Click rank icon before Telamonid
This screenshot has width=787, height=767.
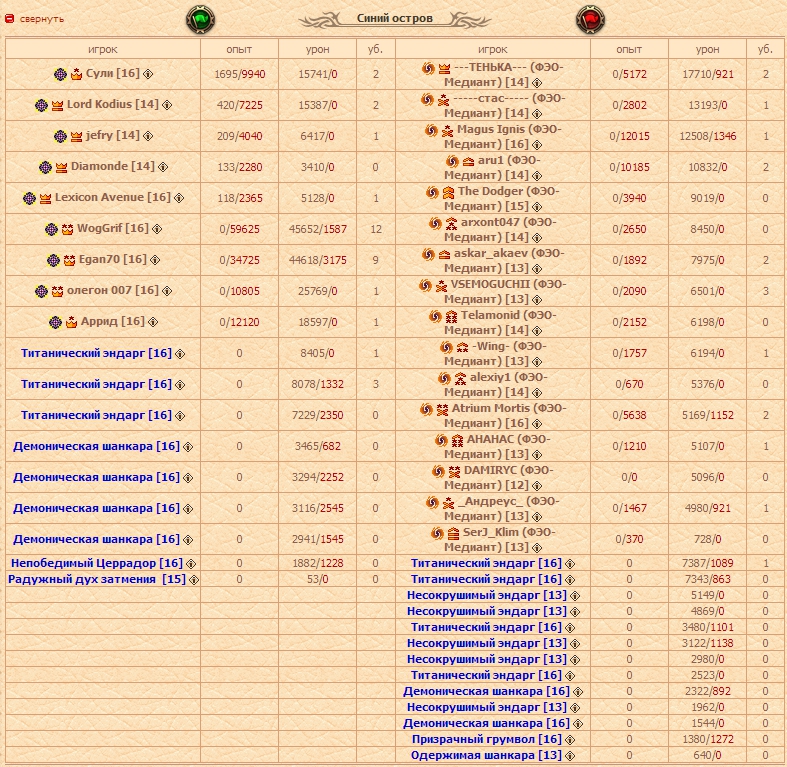click(451, 316)
